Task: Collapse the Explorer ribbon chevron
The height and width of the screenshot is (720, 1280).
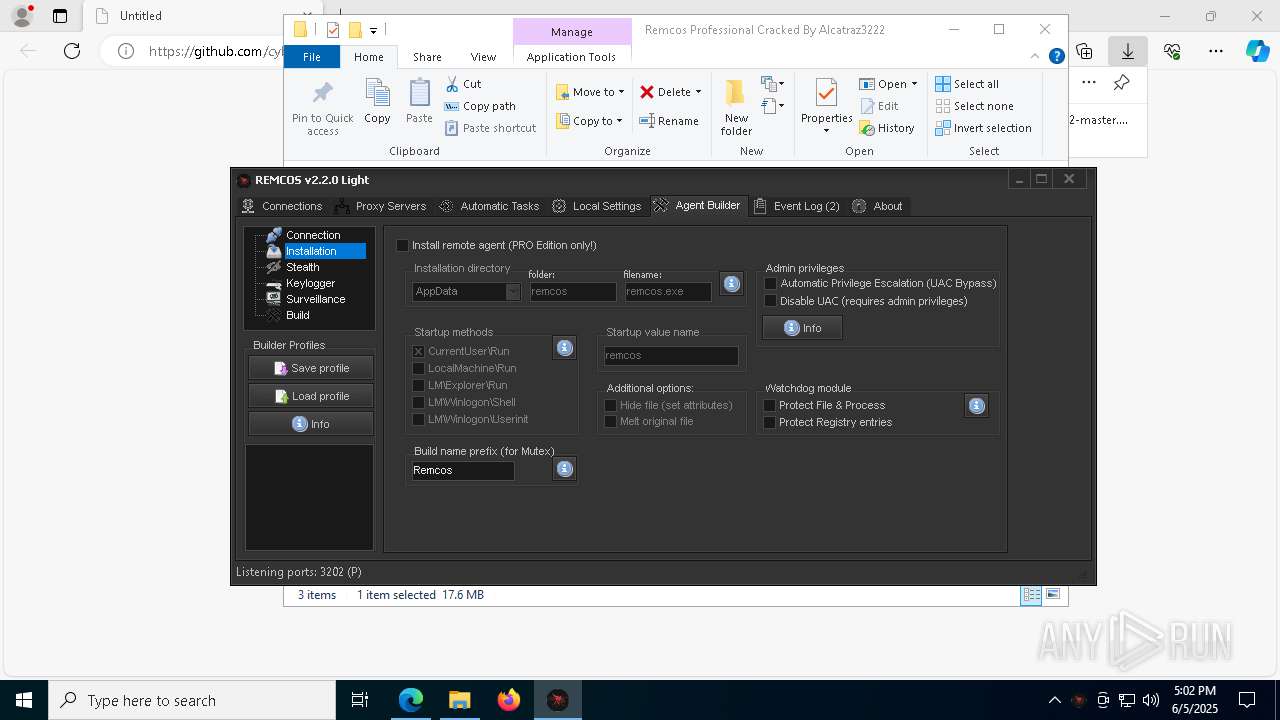Action: point(1036,56)
